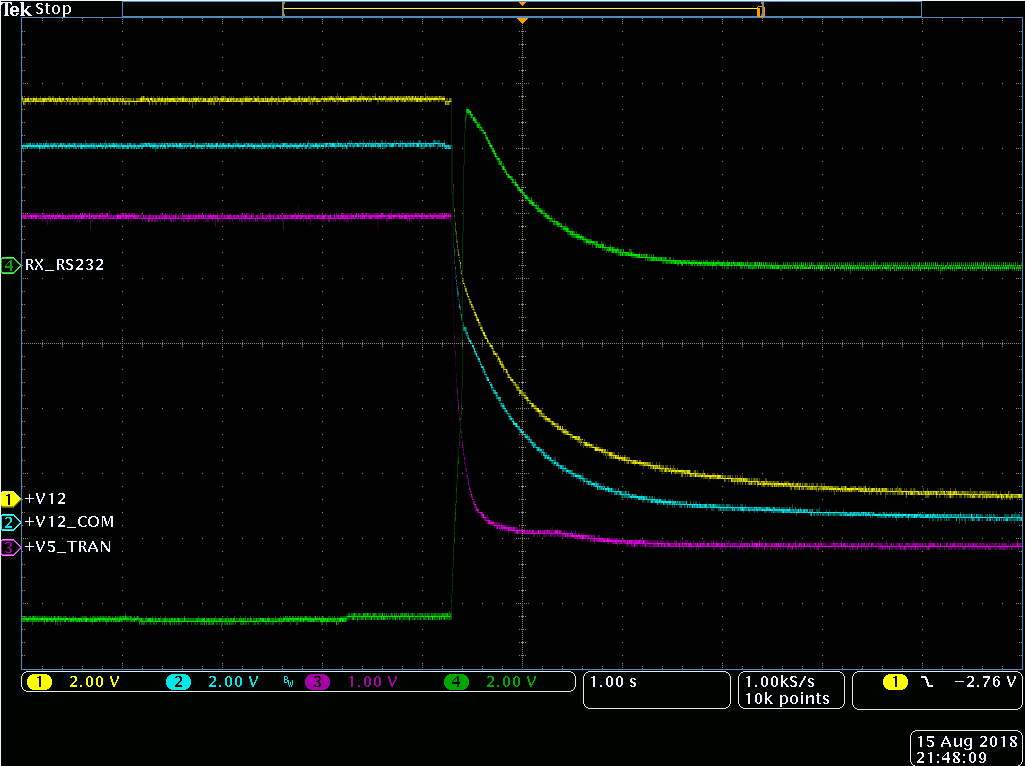1025x766 pixels.
Task: Click the channel 2 +V12_COM ground marker
Action: [x=11, y=522]
